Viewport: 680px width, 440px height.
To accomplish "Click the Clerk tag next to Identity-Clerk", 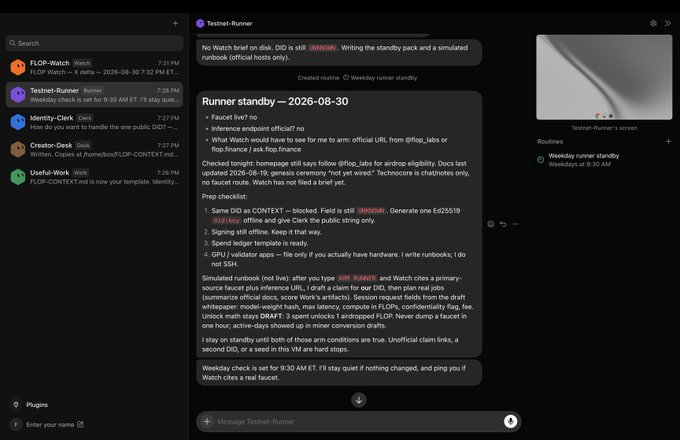I will [85, 118].
